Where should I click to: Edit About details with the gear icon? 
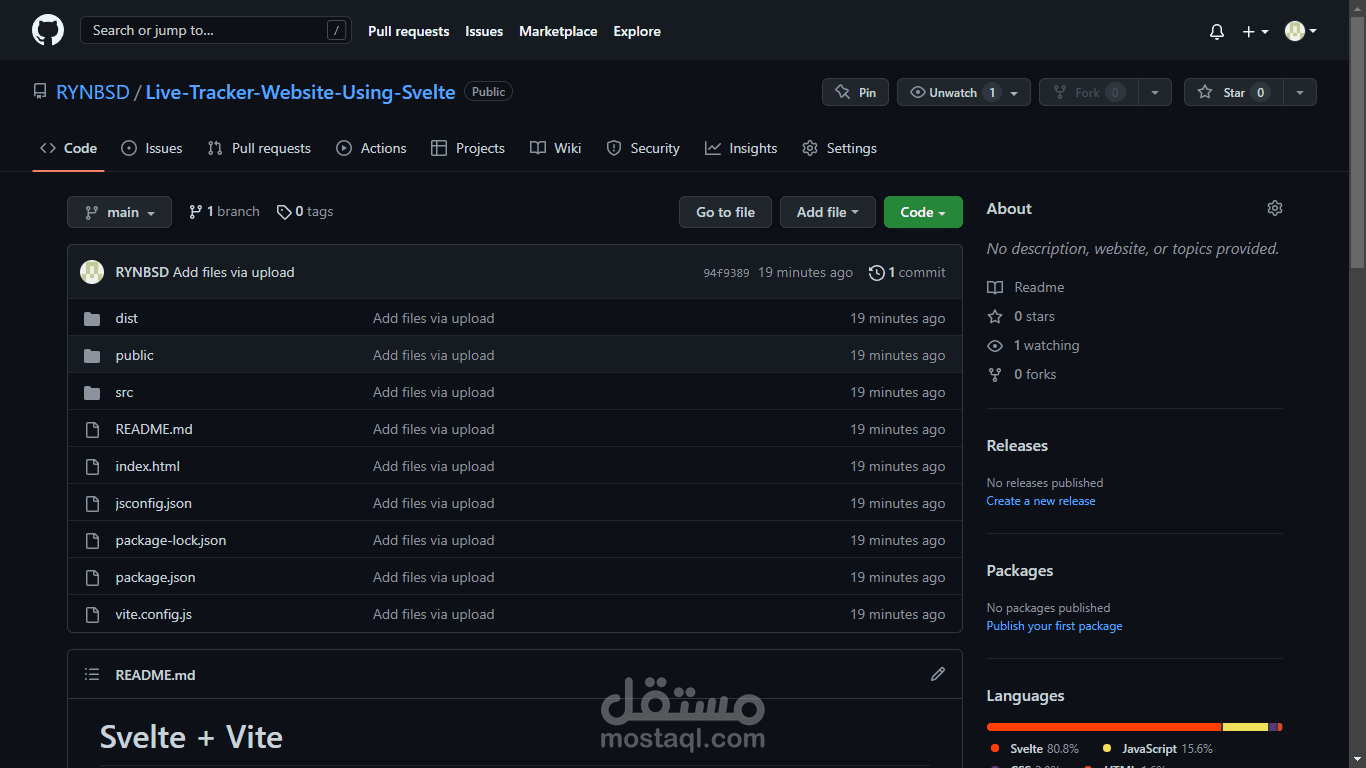[1274, 208]
